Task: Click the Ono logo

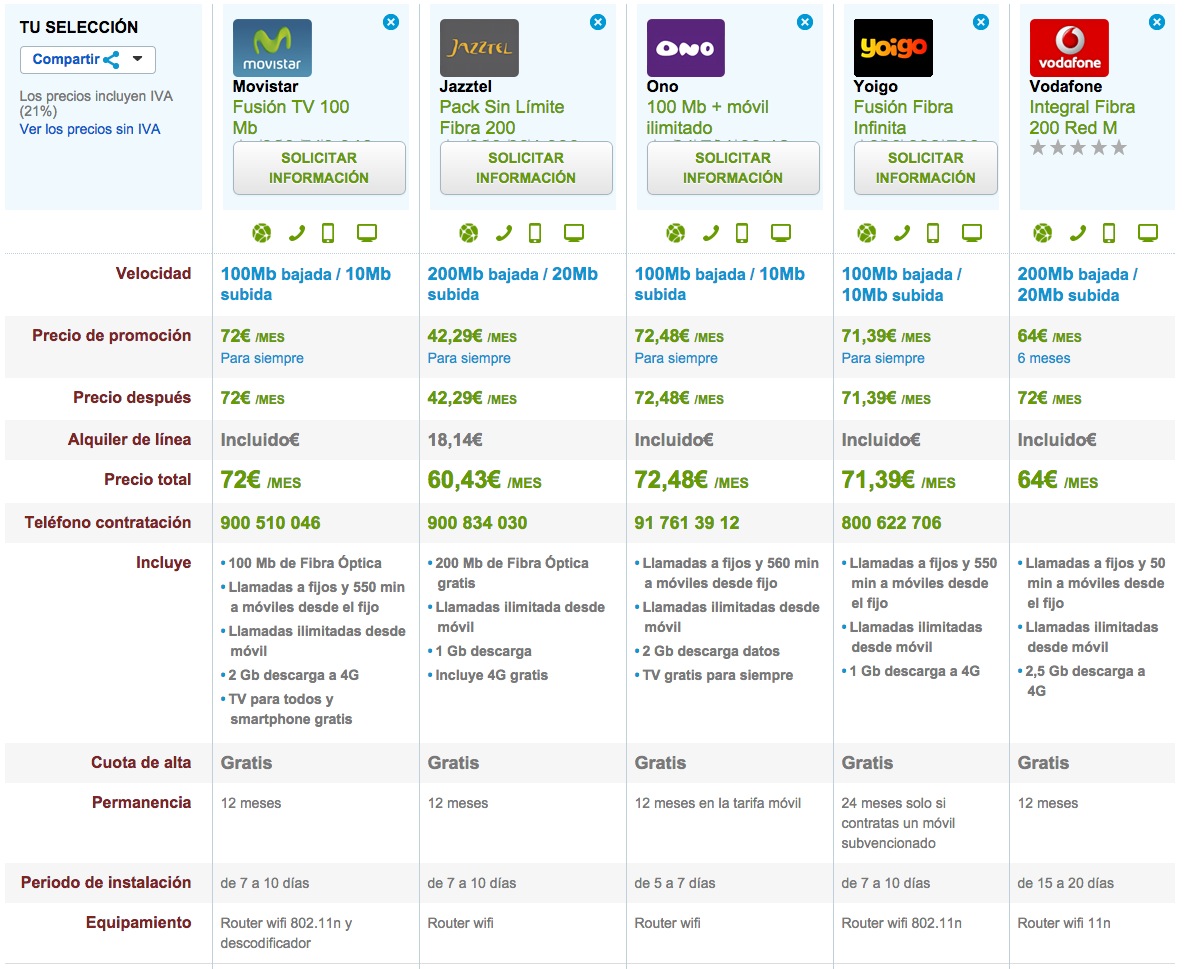Action: pos(685,48)
